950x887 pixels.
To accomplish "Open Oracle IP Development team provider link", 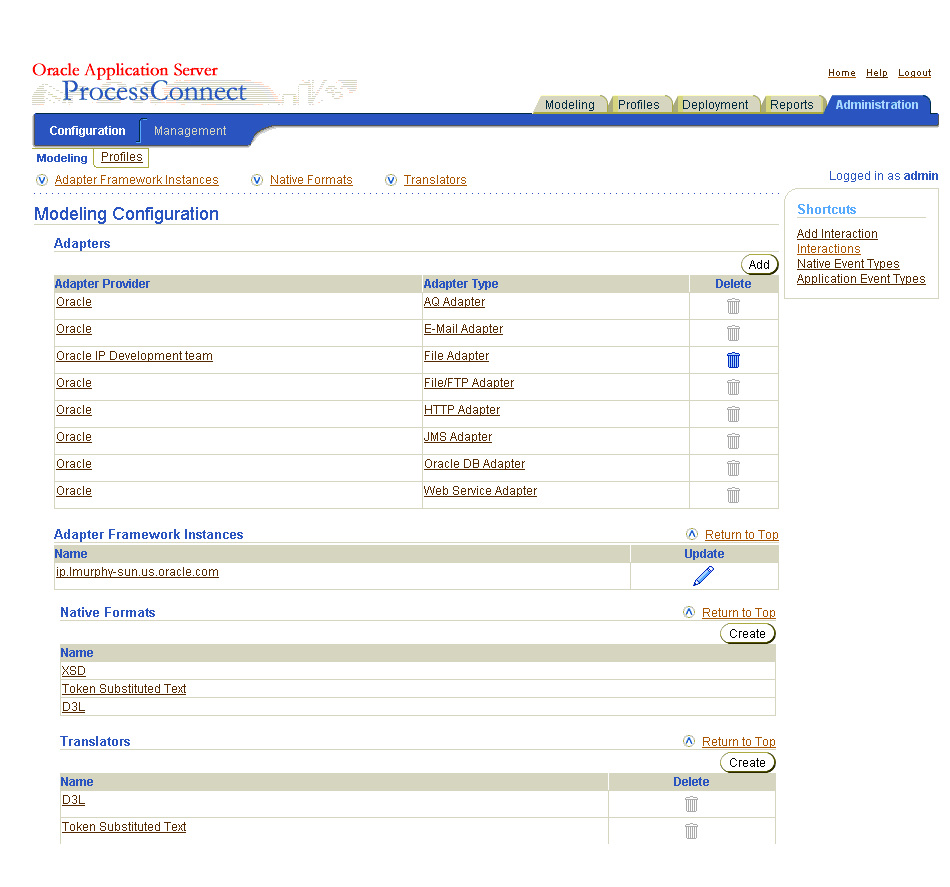I will 135,356.
